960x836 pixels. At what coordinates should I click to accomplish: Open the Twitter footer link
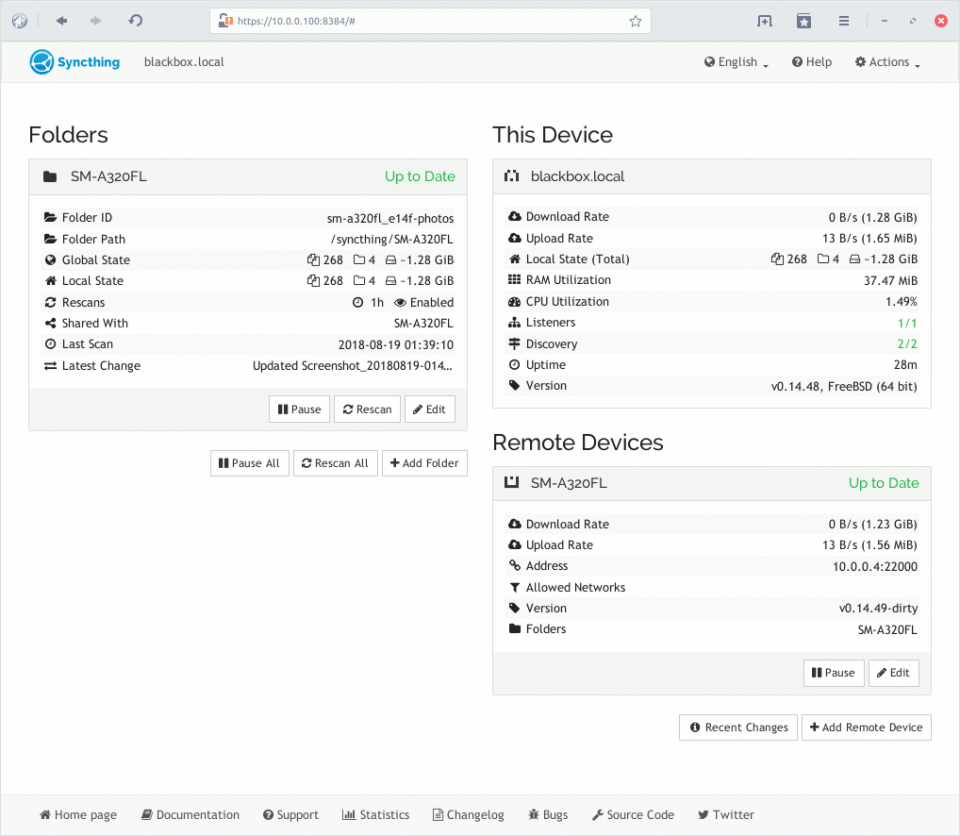click(x=726, y=815)
